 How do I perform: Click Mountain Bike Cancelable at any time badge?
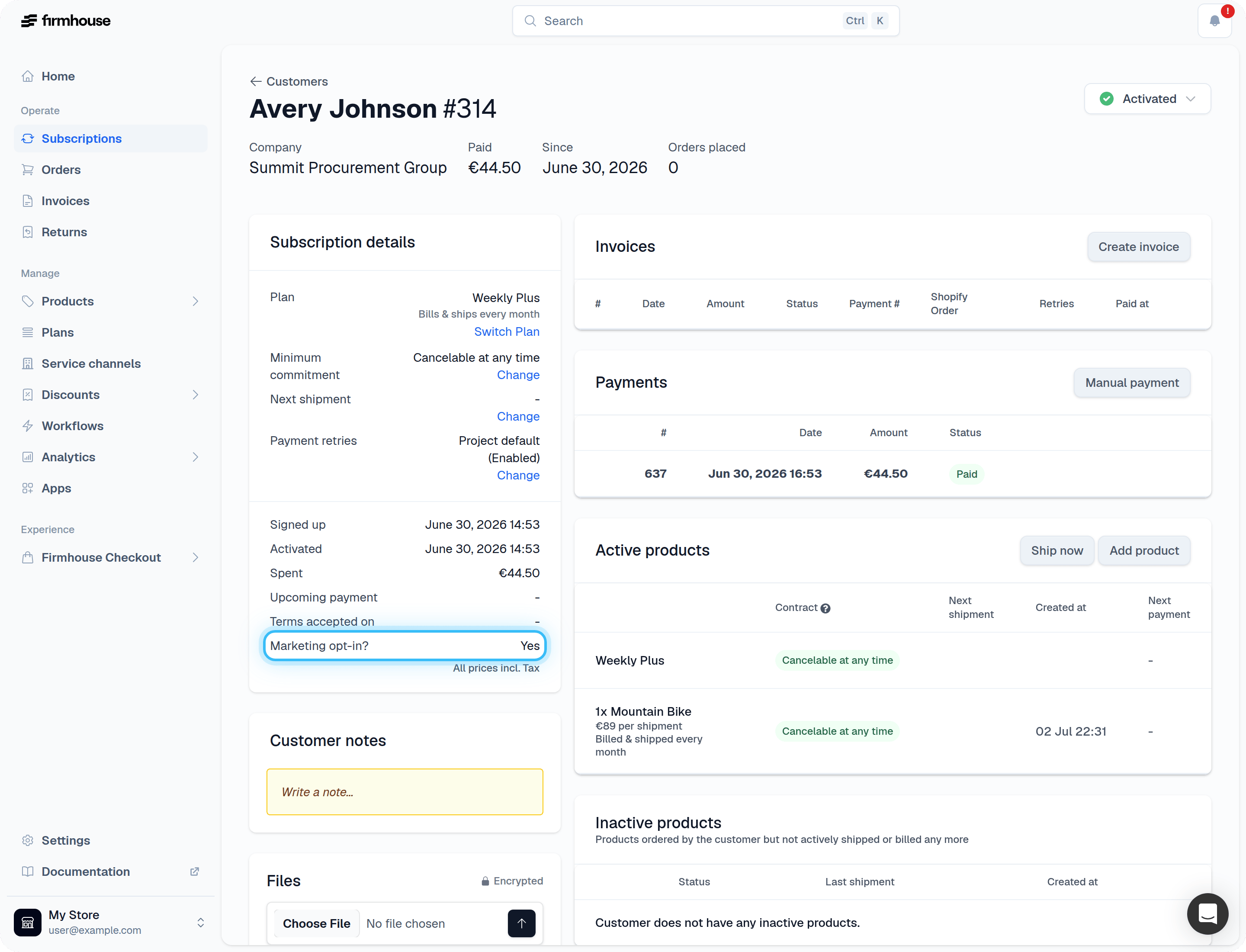(x=837, y=731)
